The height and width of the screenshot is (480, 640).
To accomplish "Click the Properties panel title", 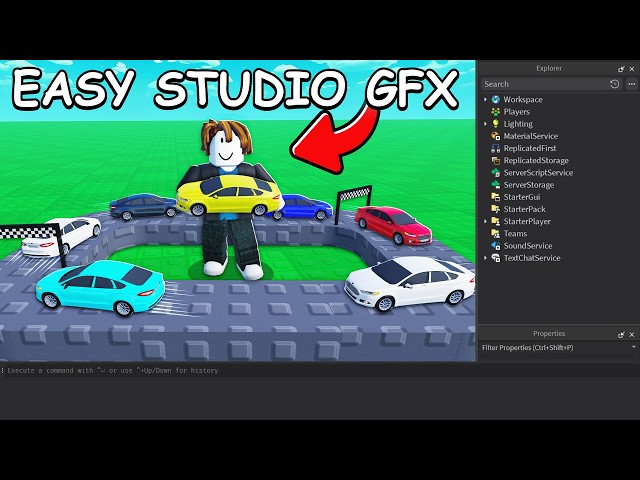I will pos(549,333).
